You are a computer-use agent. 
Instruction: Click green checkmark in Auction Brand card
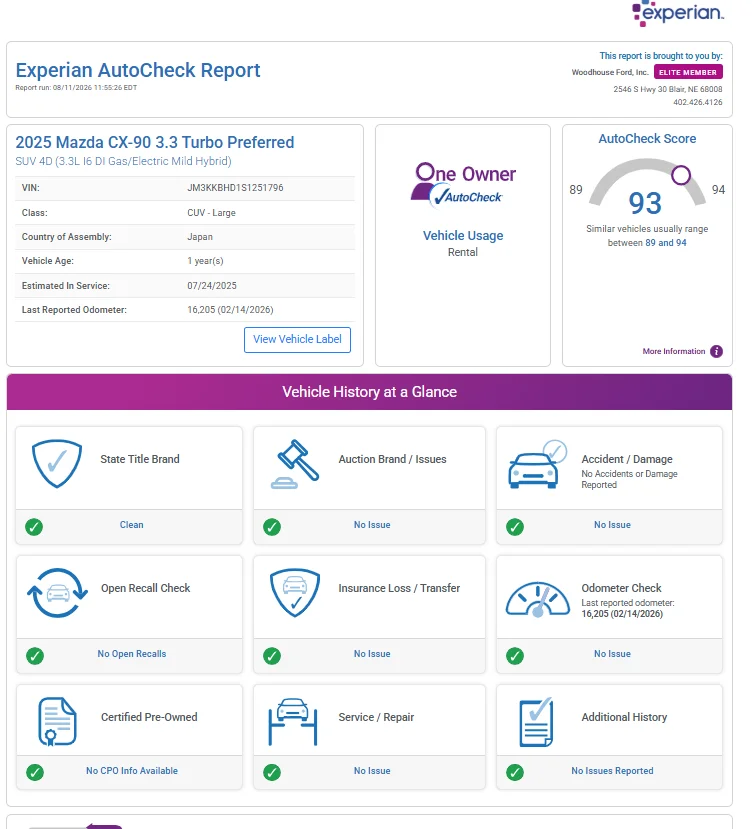point(272,527)
